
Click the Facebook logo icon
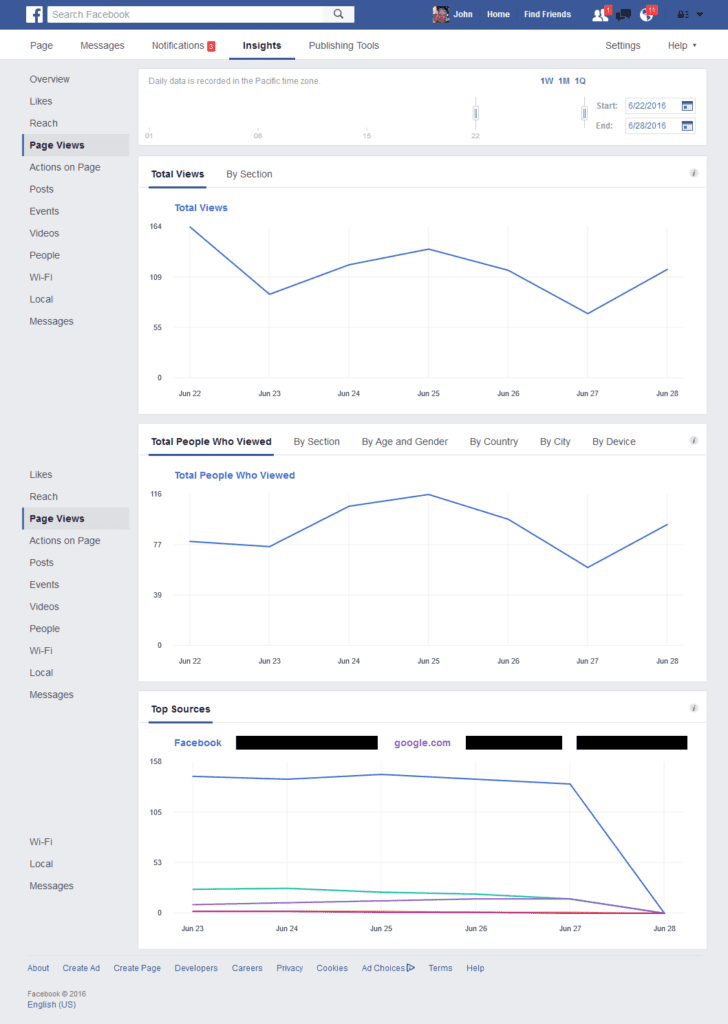click(34, 14)
